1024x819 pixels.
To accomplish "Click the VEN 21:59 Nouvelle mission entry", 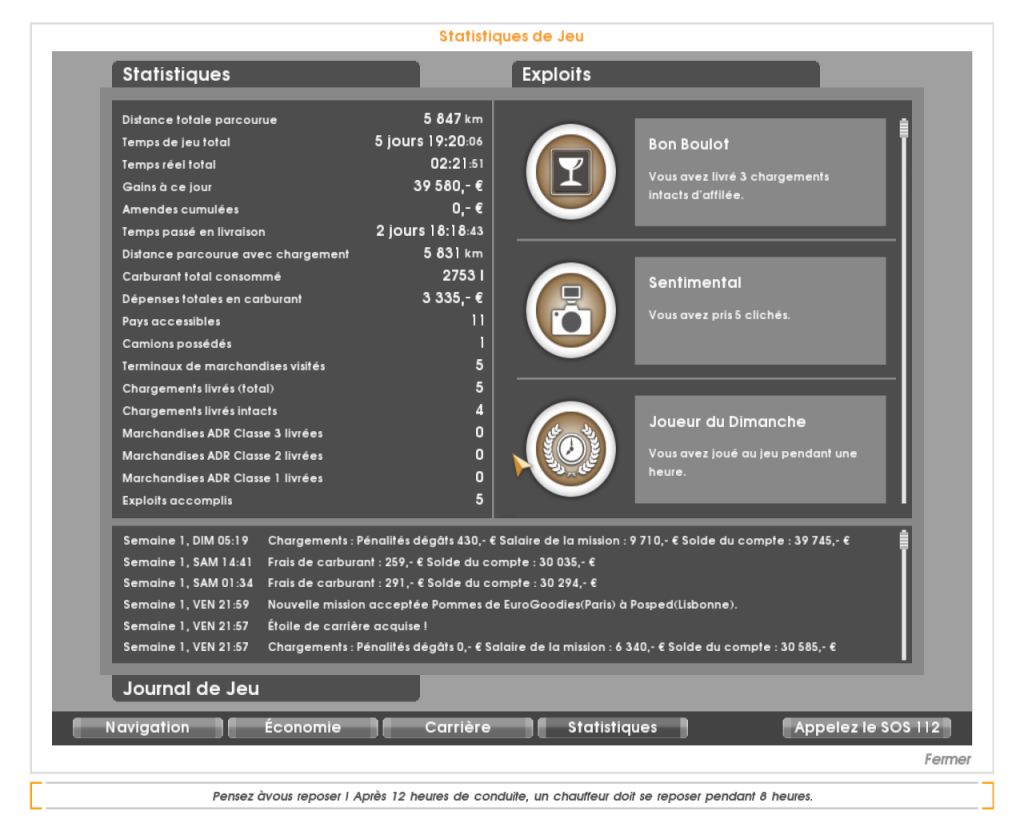I will tap(430, 605).
